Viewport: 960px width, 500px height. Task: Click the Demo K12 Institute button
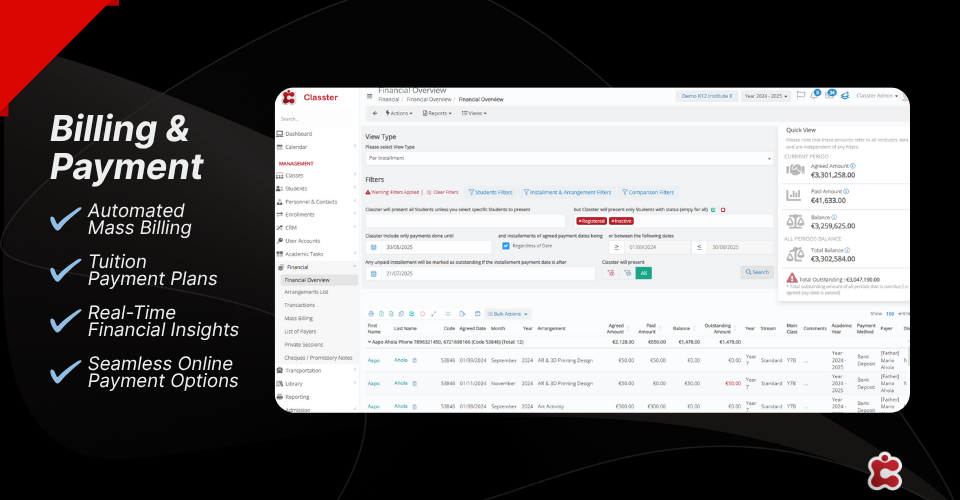[x=707, y=96]
